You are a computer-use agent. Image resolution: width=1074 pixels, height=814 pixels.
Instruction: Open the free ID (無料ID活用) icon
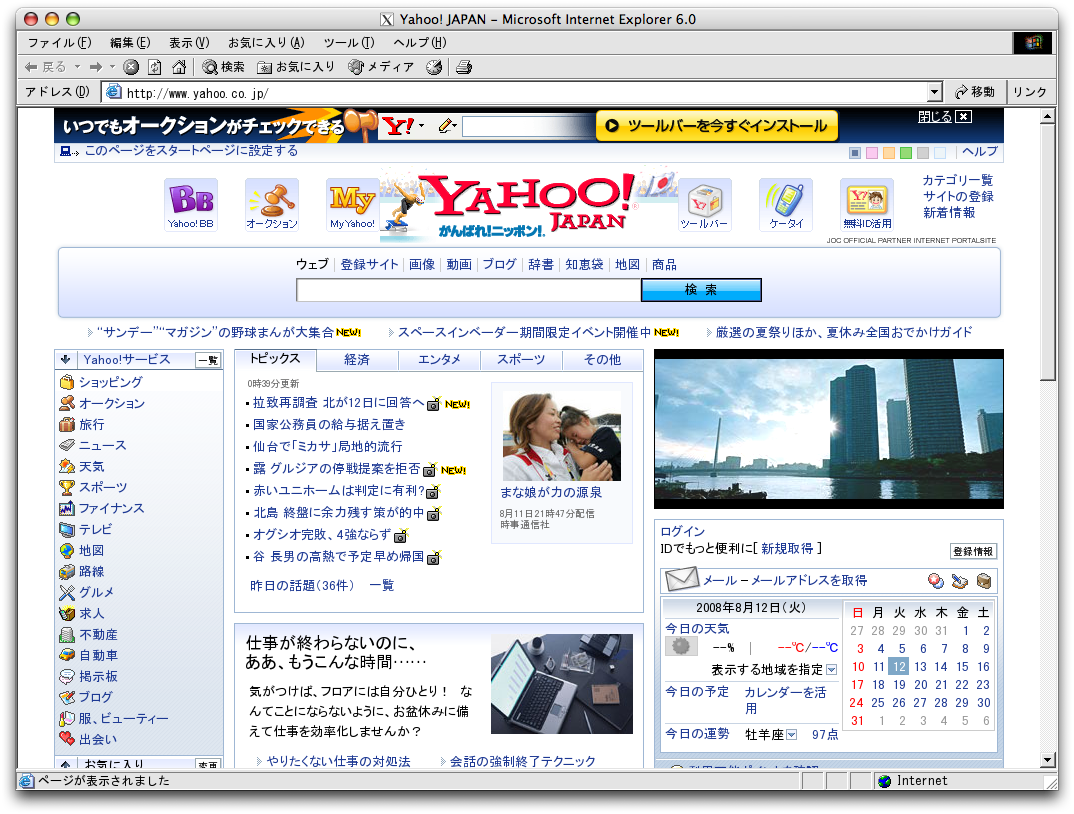[867, 204]
